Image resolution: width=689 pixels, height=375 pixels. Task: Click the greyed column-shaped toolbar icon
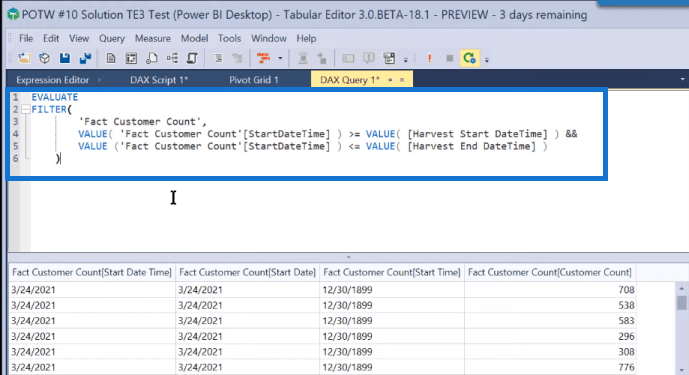(x=303, y=58)
